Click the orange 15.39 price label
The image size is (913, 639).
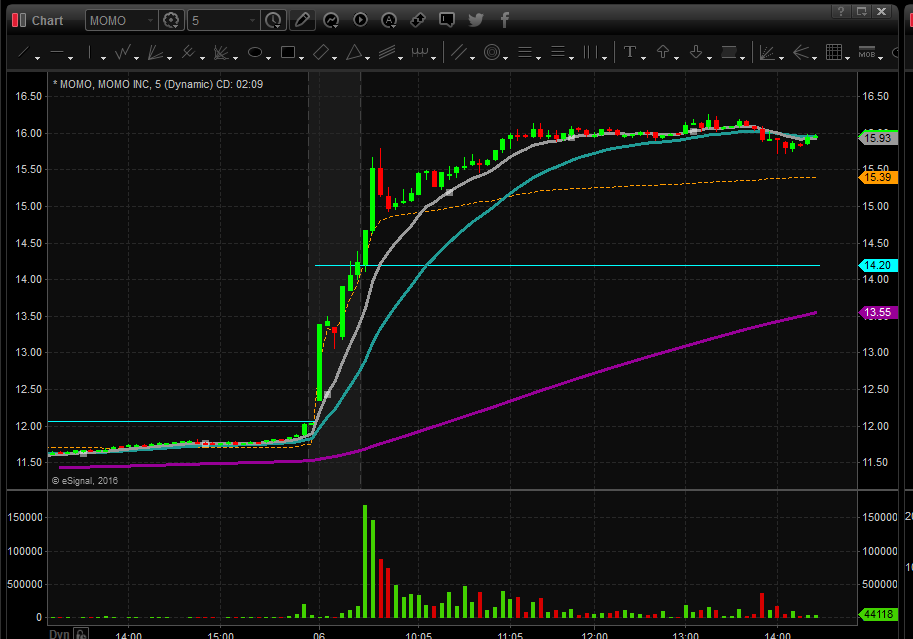(x=878, y=177)
